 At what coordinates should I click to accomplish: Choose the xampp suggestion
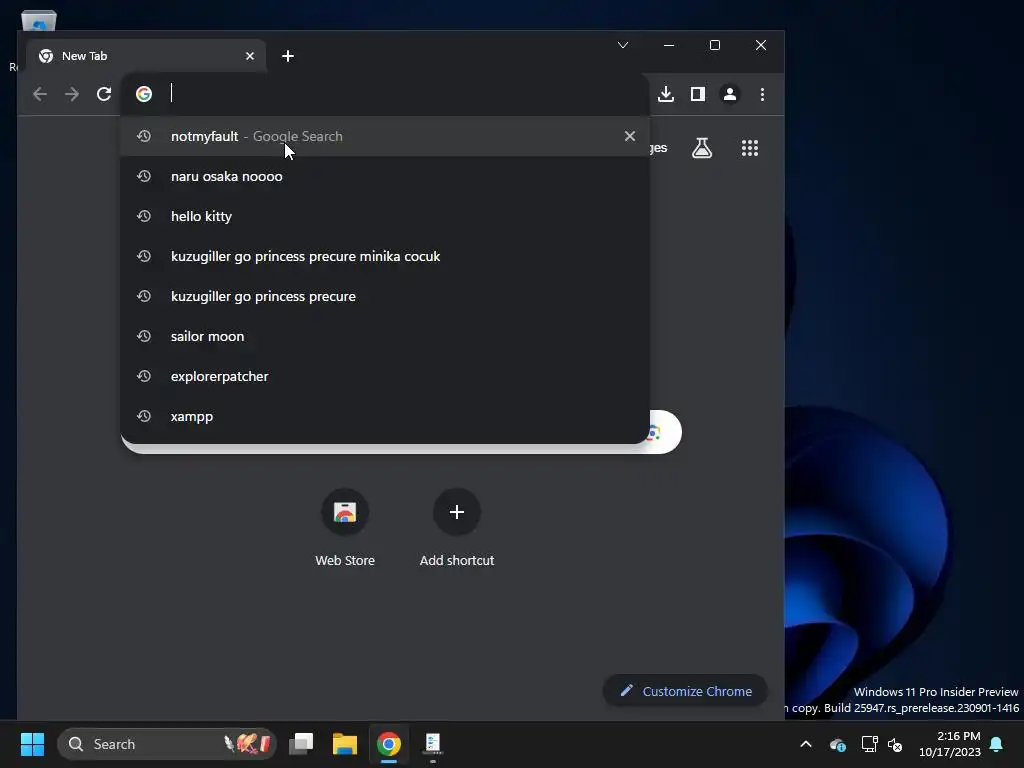point(385,416)
